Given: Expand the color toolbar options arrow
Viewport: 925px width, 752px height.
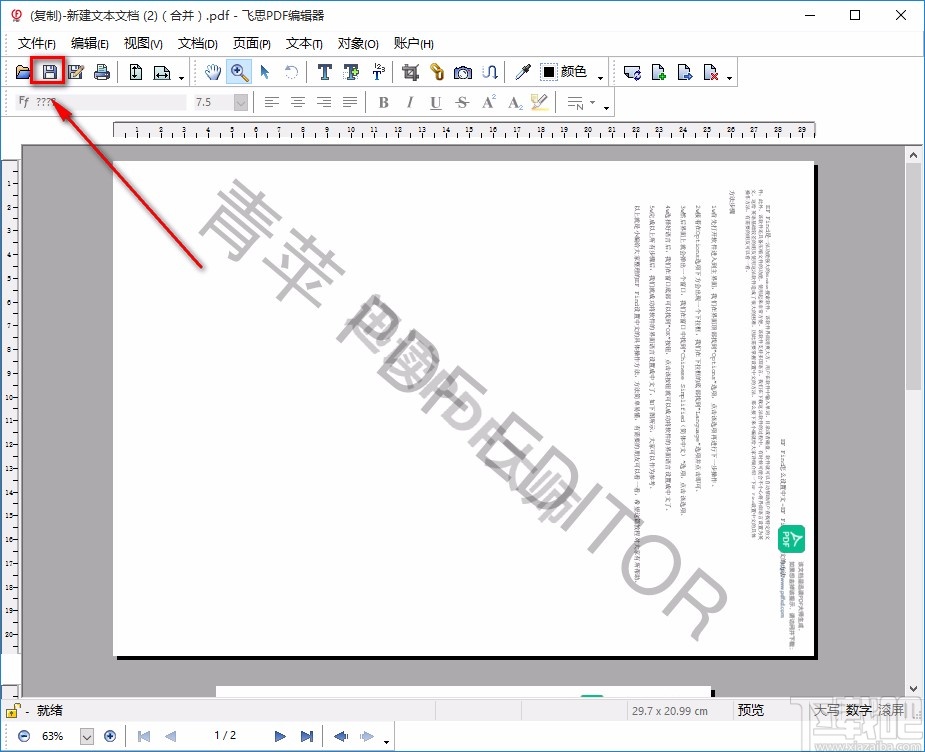Looking at the screenshot, I should [601, 78].
